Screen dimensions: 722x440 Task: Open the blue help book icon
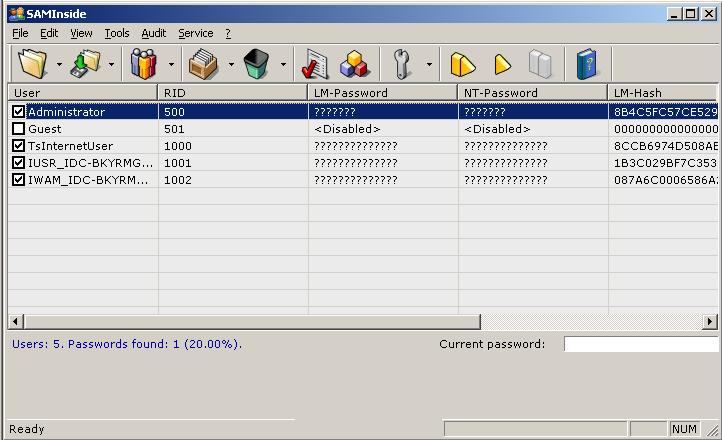coord(586,64)
